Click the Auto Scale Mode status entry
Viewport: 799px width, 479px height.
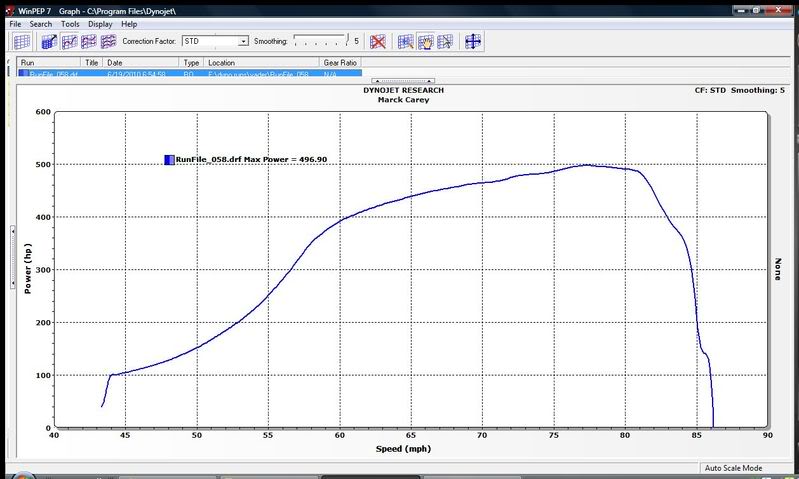click(733, 468)
